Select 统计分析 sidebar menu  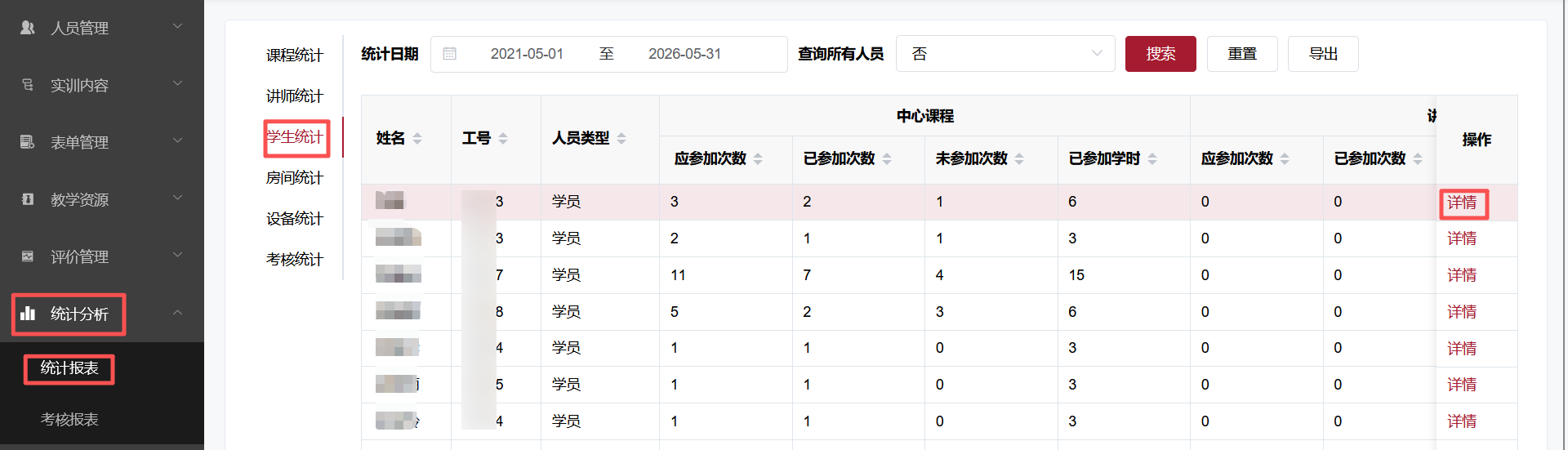pyautogui.click(x=102, y=314)
